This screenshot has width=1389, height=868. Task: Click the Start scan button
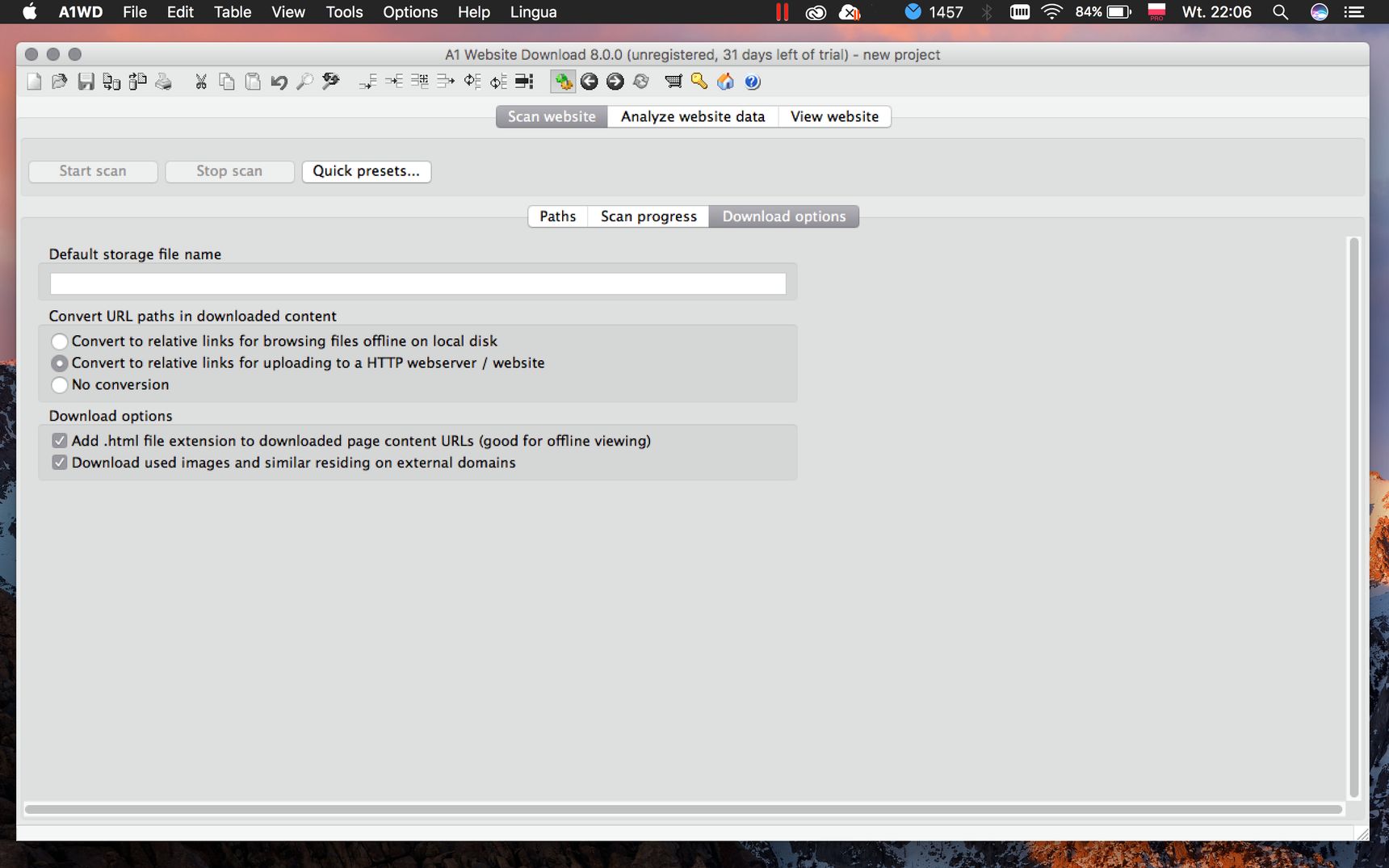tap(93, 171)
